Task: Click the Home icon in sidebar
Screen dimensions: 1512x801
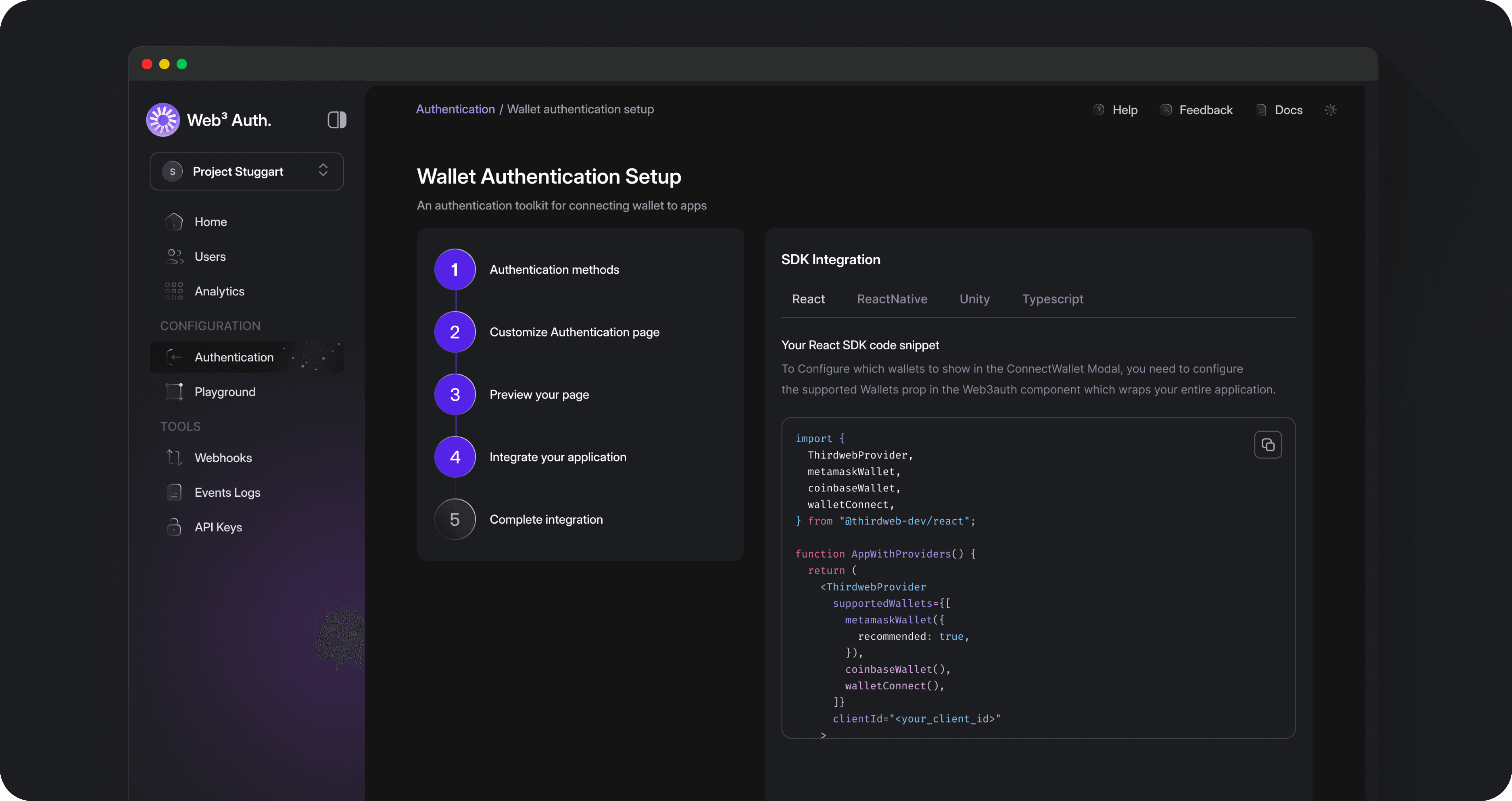Action: pyautogui.click(x=174, y=222)
